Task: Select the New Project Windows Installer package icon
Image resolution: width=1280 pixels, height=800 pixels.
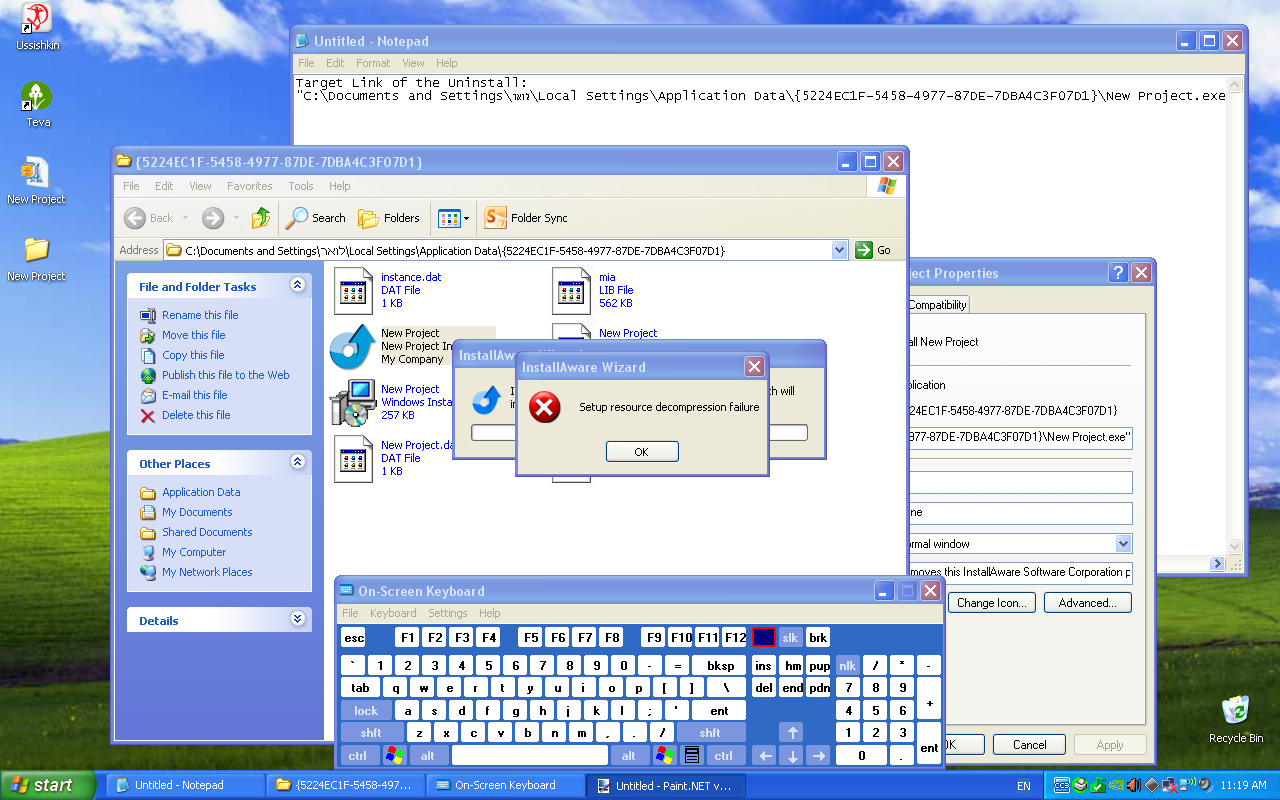Action: click(352, 402)
